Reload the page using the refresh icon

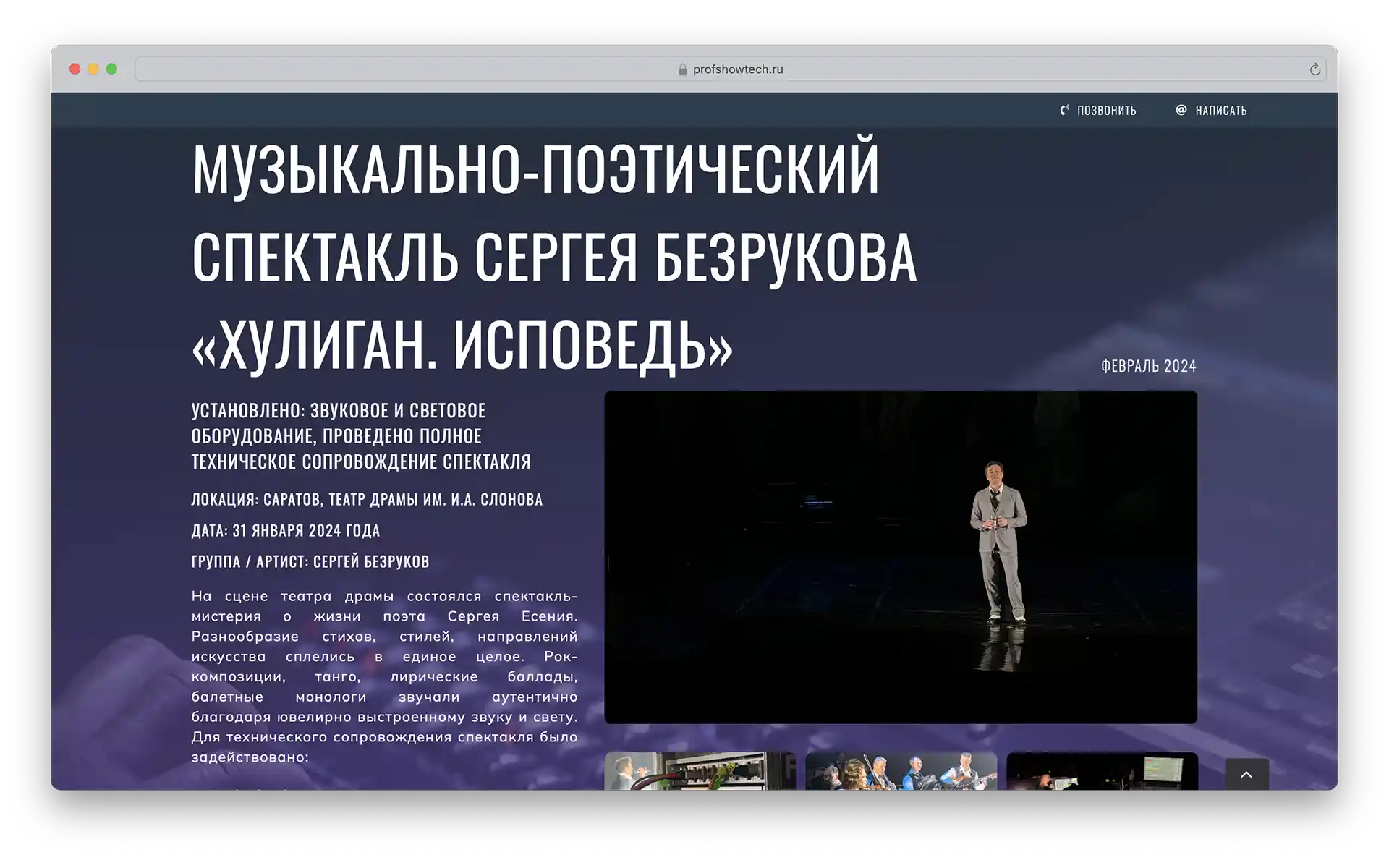click(x=1314, y=69)
